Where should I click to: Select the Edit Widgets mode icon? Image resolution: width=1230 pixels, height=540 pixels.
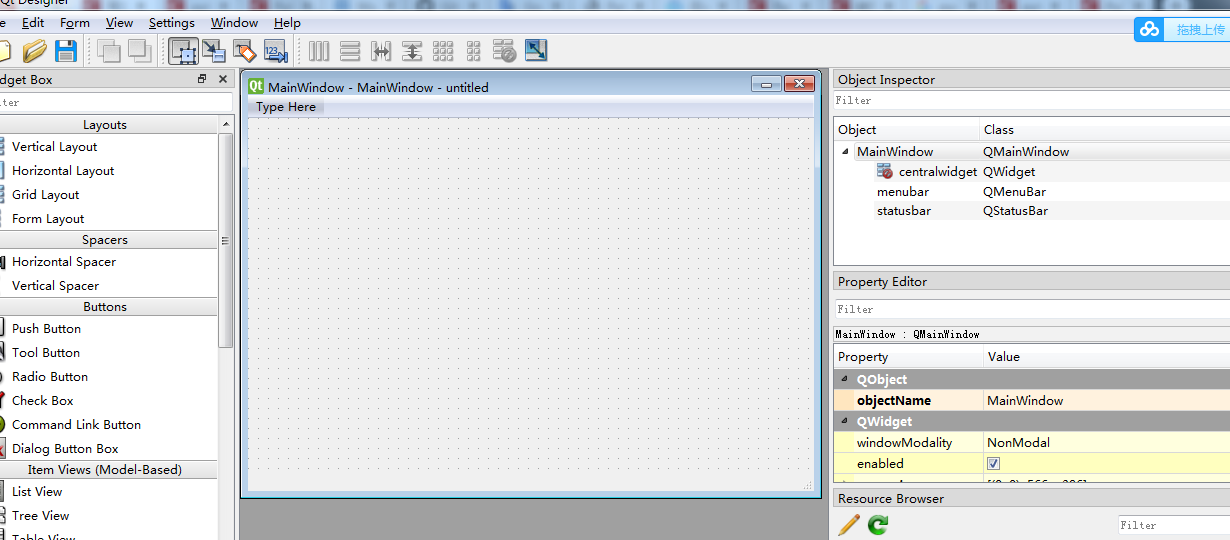point(183,51)
